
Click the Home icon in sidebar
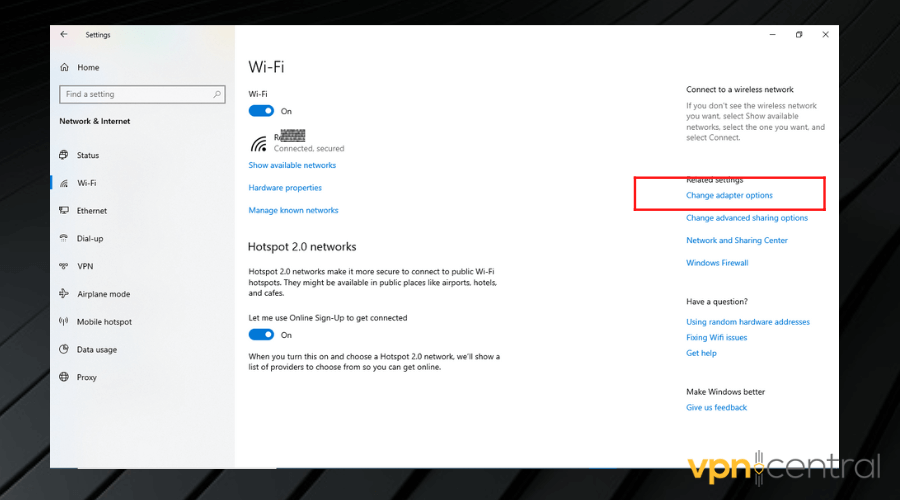(x=65, y=67)
